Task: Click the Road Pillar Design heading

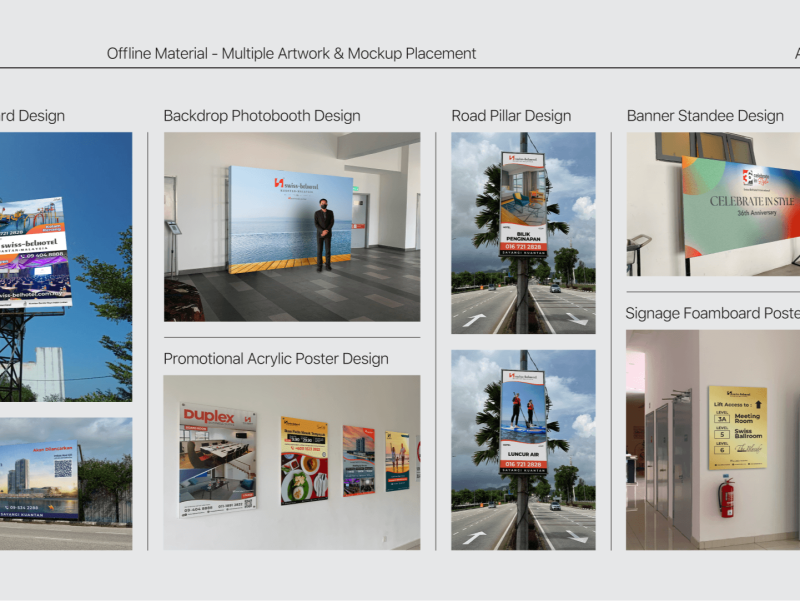Action: [511, 116]
